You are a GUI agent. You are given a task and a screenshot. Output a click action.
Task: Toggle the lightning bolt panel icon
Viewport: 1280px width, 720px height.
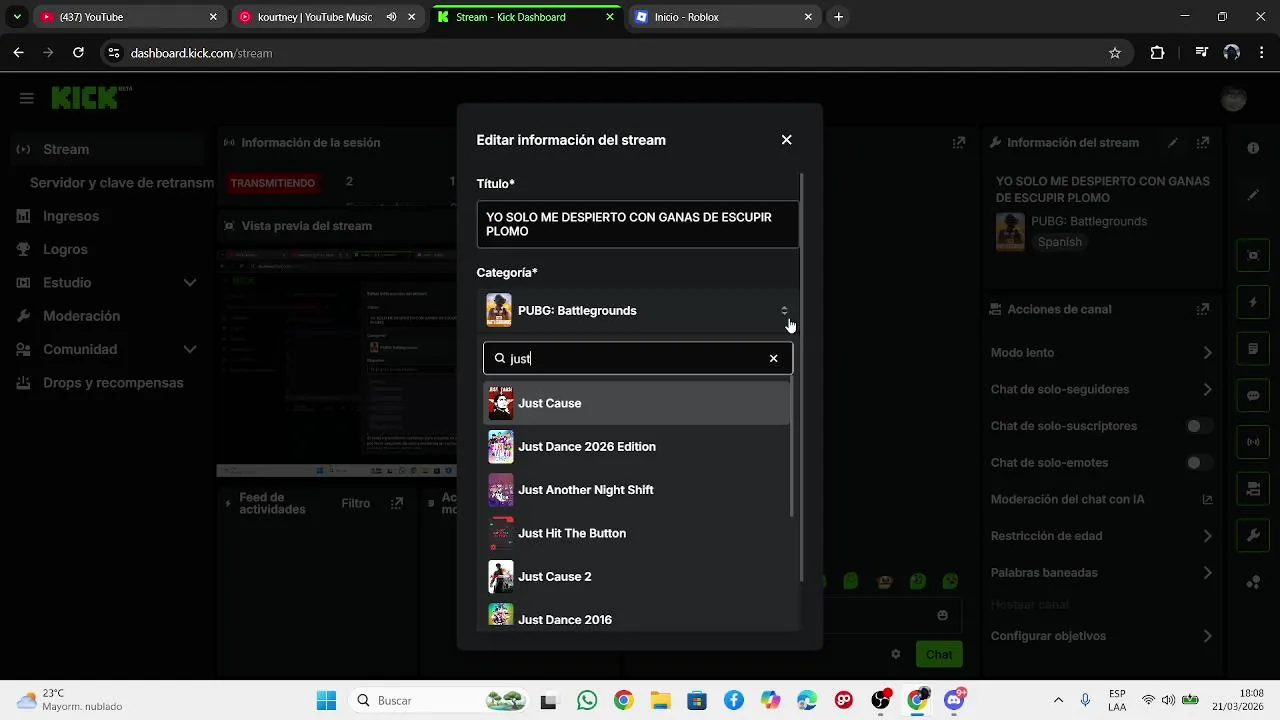click(1253, 302)
